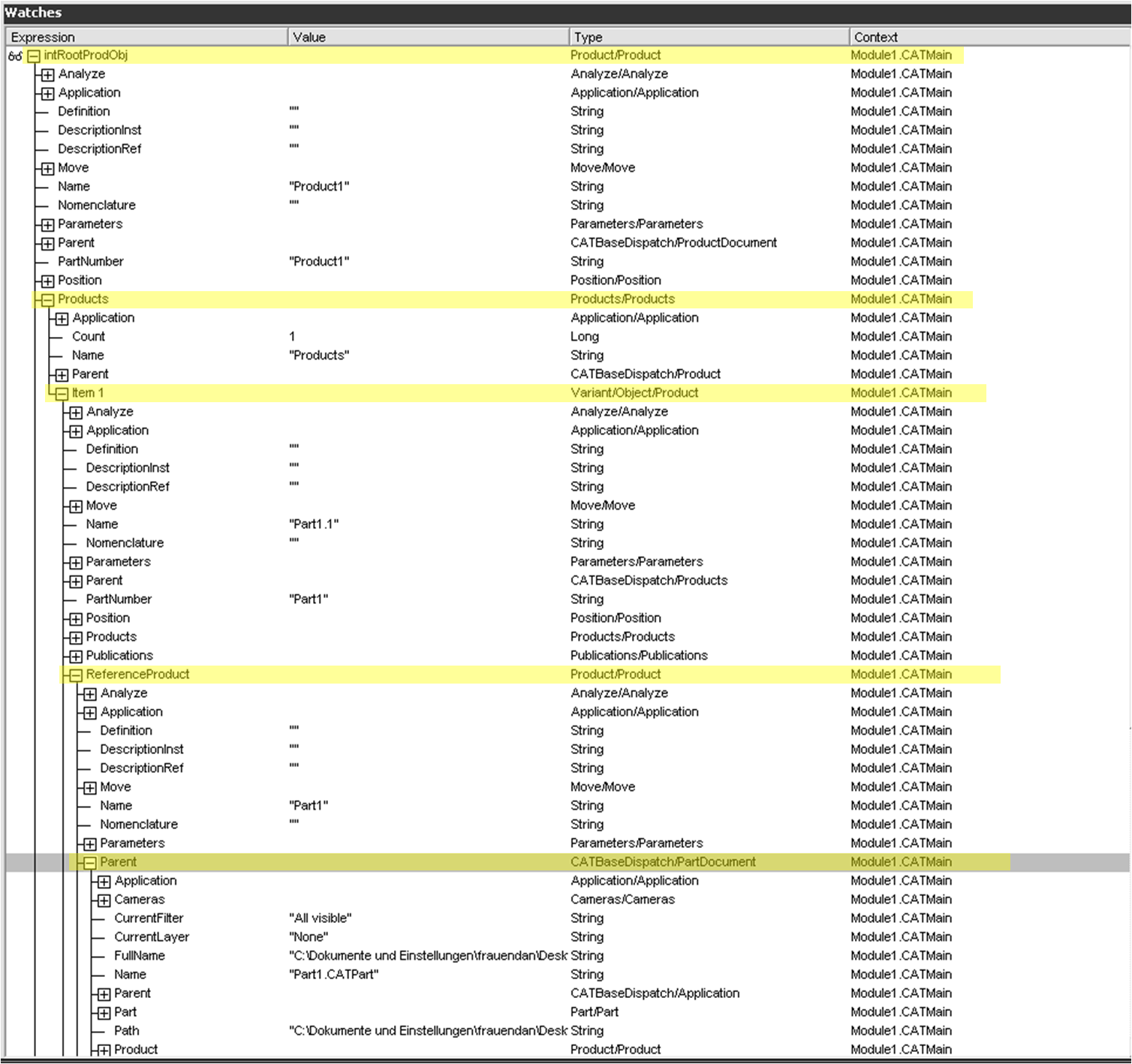
Task: Click the value "Part1.CATPart"
Action: click(334, 974)
